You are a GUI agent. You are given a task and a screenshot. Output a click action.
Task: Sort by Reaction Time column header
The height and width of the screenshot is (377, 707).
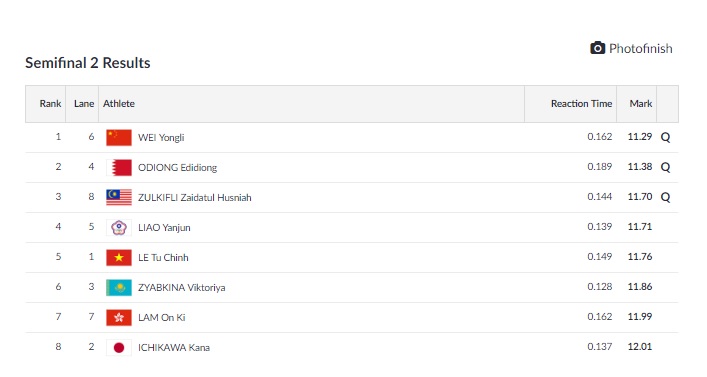point(581,103)
